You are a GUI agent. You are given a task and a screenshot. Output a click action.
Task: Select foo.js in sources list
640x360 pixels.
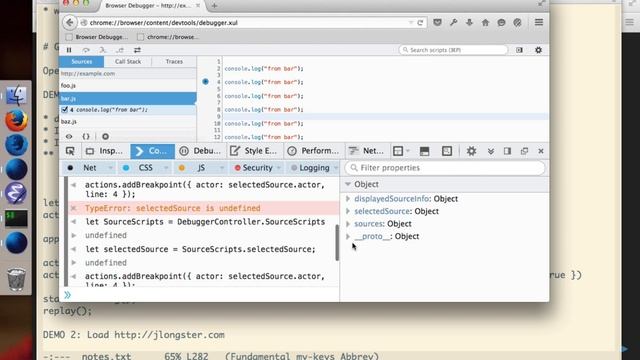pyautogui.click(x=128, y=86)
